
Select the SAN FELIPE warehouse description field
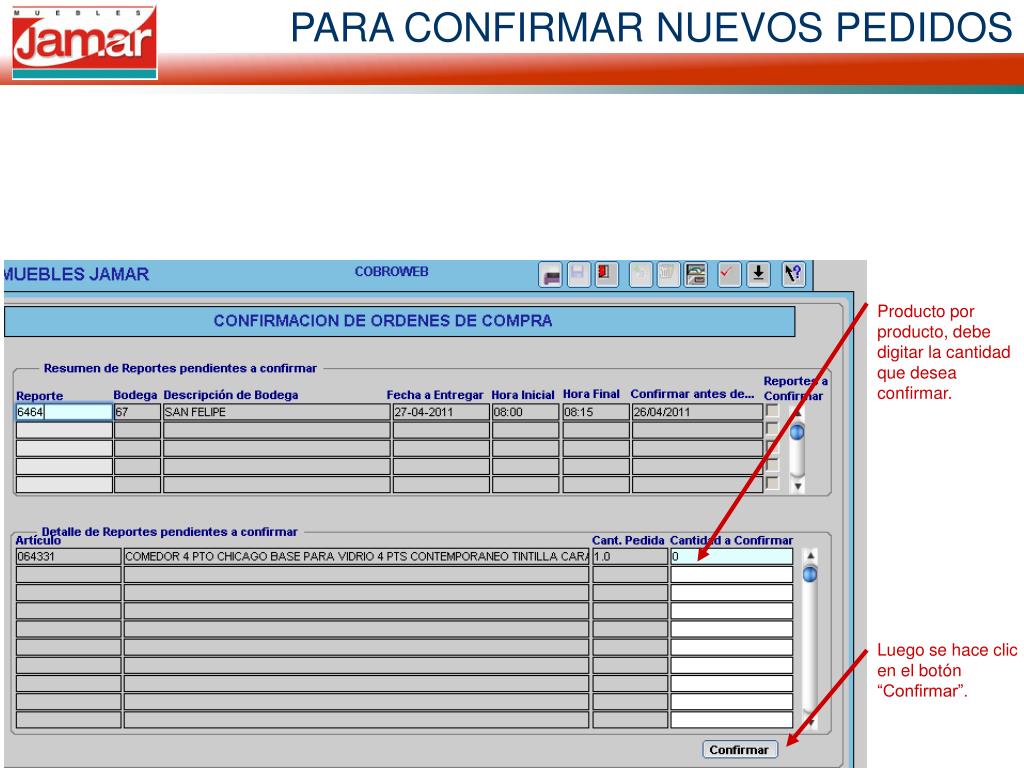click(x=276, y=412)
